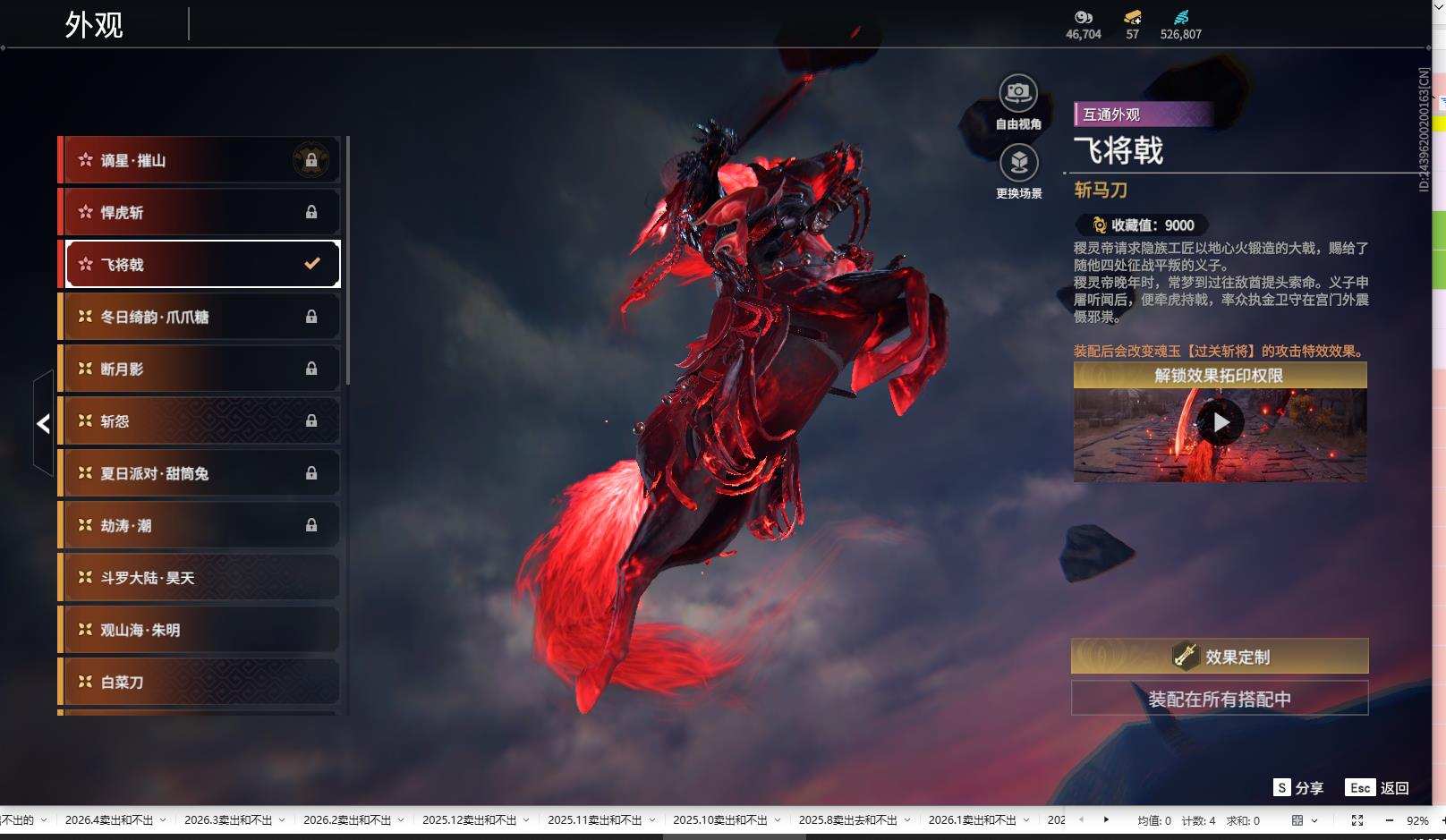Open dropdown on 2026.1卖出和不出 sheet tab
This screenshot has height=840, width=1446.
point(1026,820)
